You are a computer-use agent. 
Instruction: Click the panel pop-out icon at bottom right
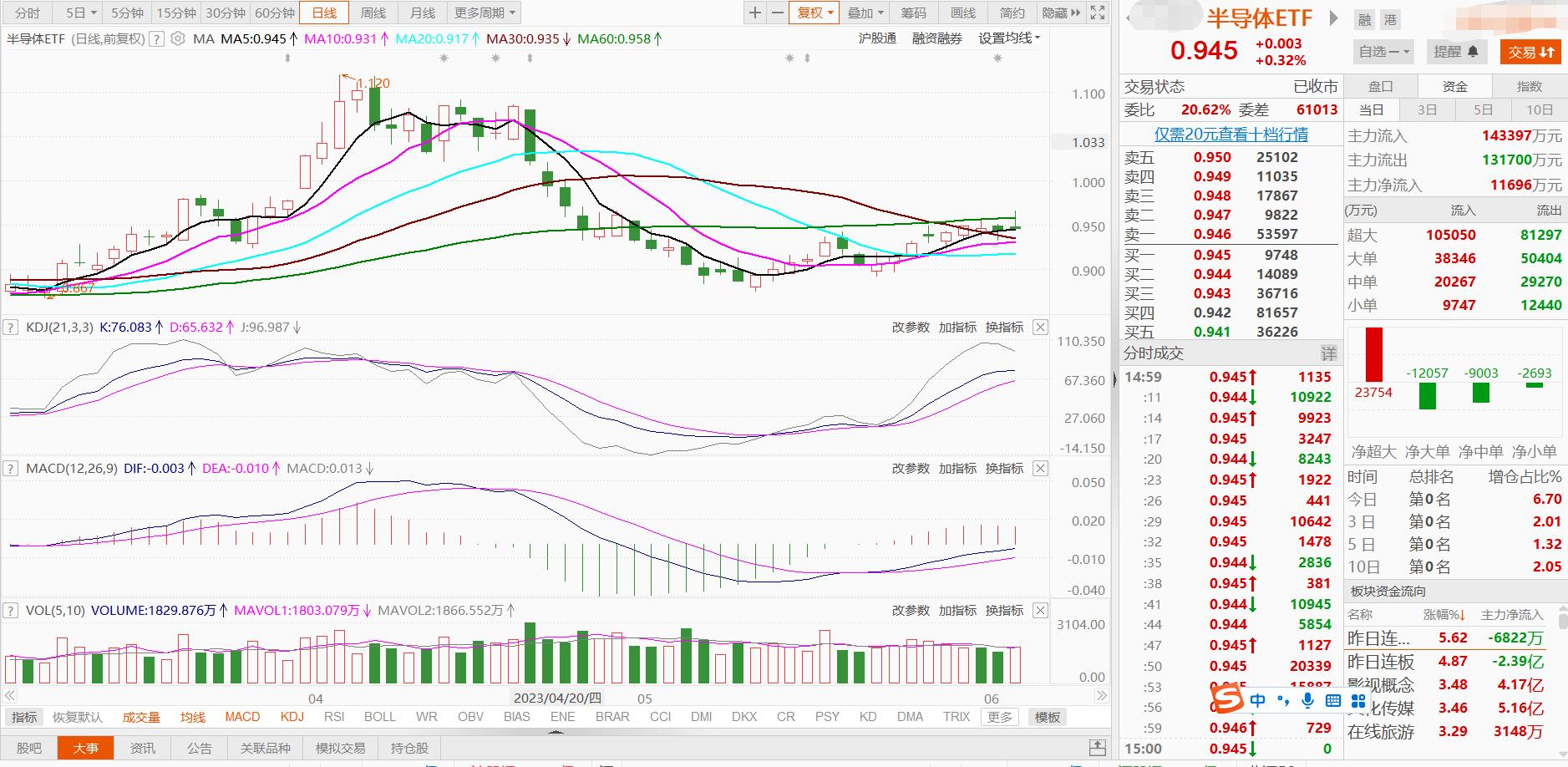[x=1098, y=748]
